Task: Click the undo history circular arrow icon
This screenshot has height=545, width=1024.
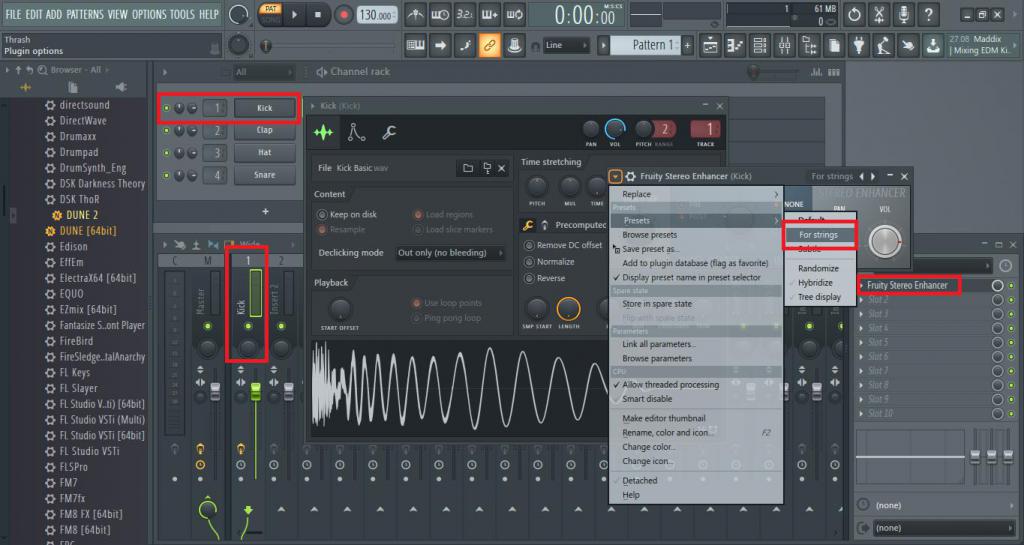Action: [854, 14]
